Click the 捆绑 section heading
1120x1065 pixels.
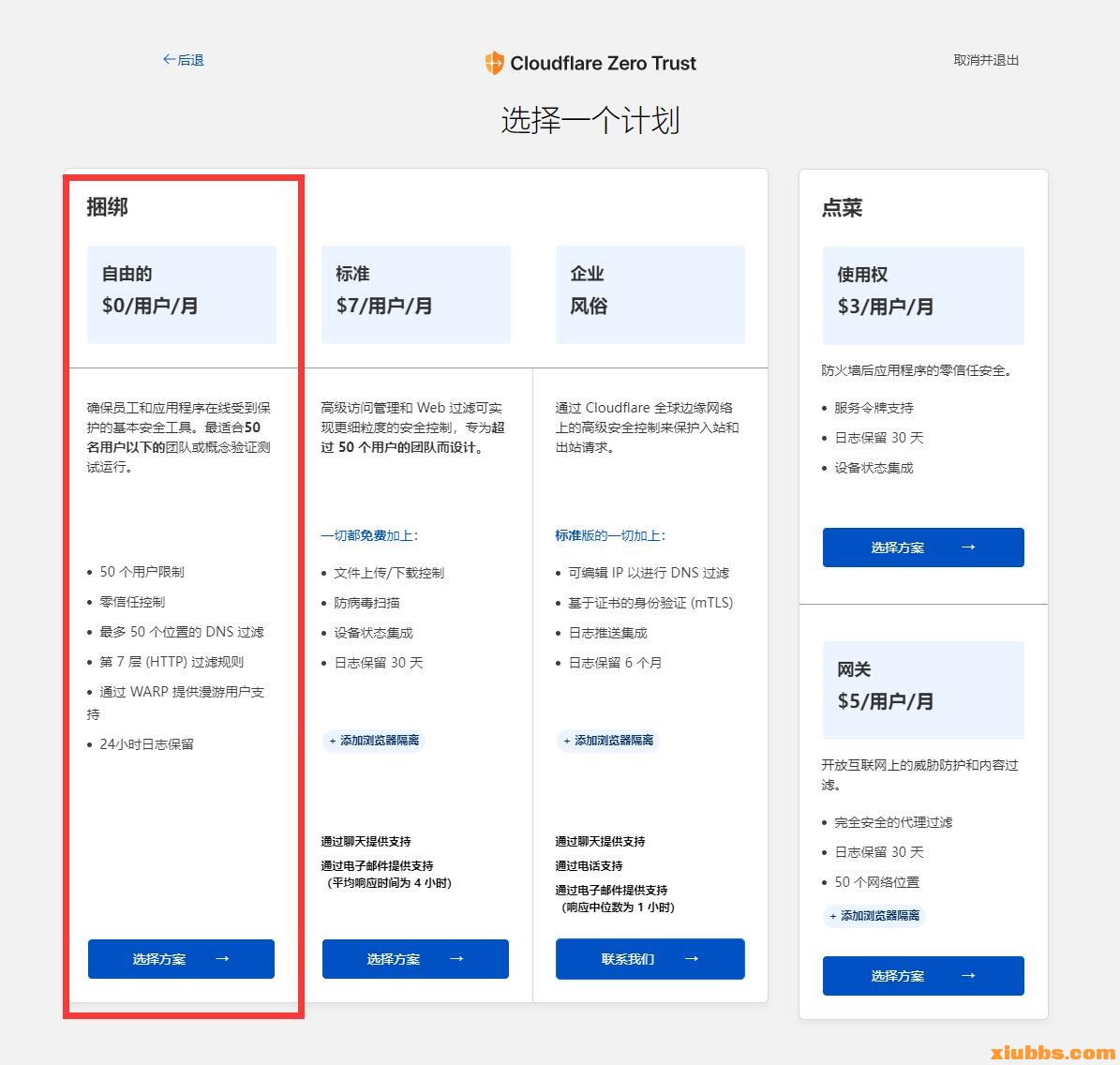coord(107,207)
